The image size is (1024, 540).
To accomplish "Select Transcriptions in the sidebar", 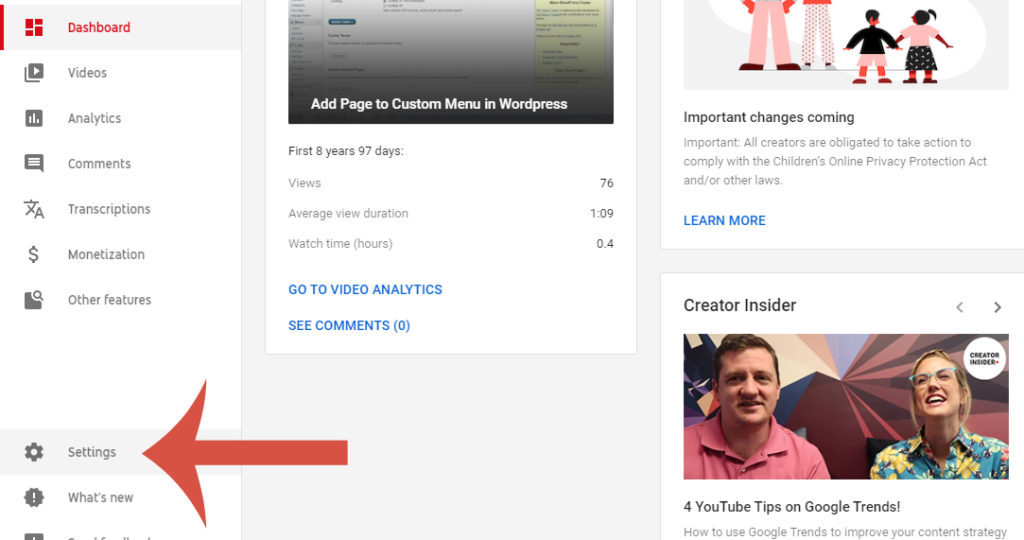I will point(120,209).
